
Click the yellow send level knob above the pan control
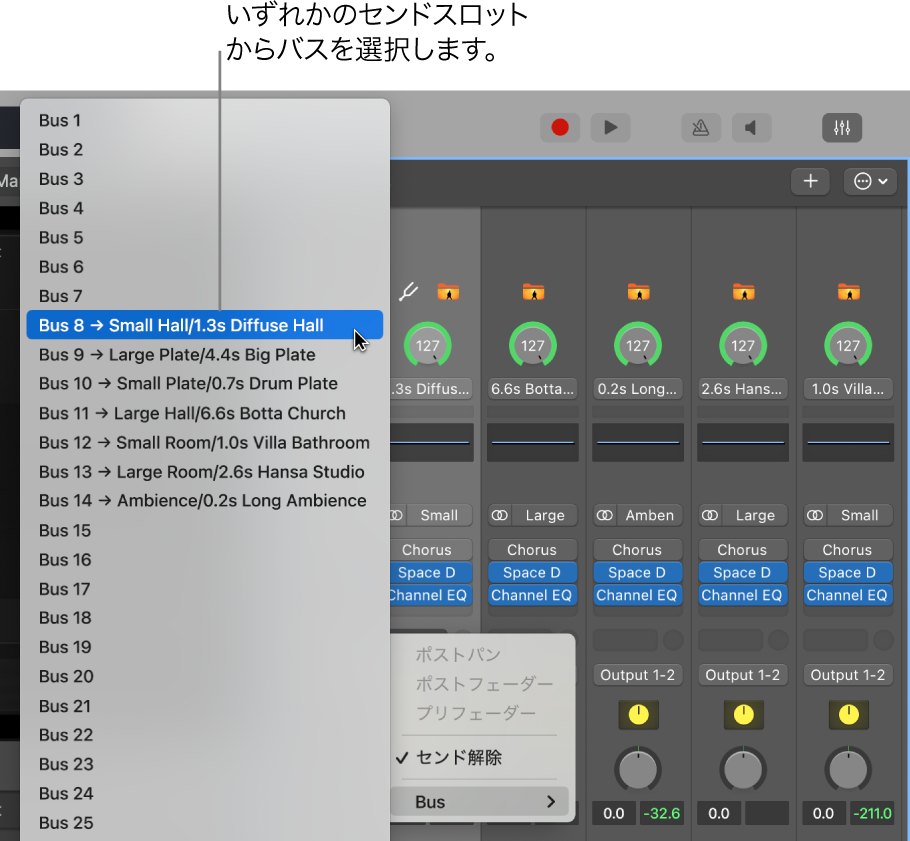tap(638, 715)
